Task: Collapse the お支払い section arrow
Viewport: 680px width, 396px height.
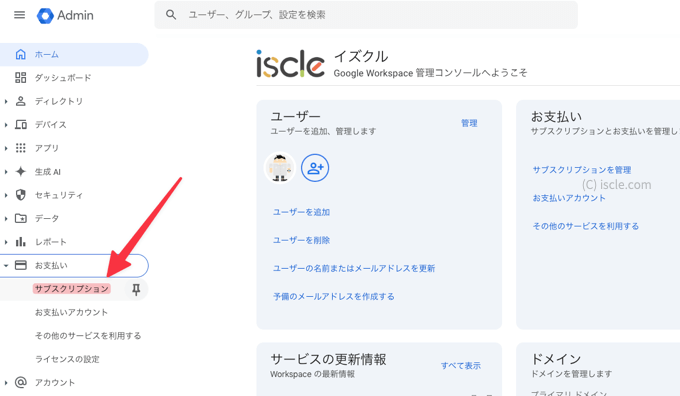Action: click(x=6, y=265)
